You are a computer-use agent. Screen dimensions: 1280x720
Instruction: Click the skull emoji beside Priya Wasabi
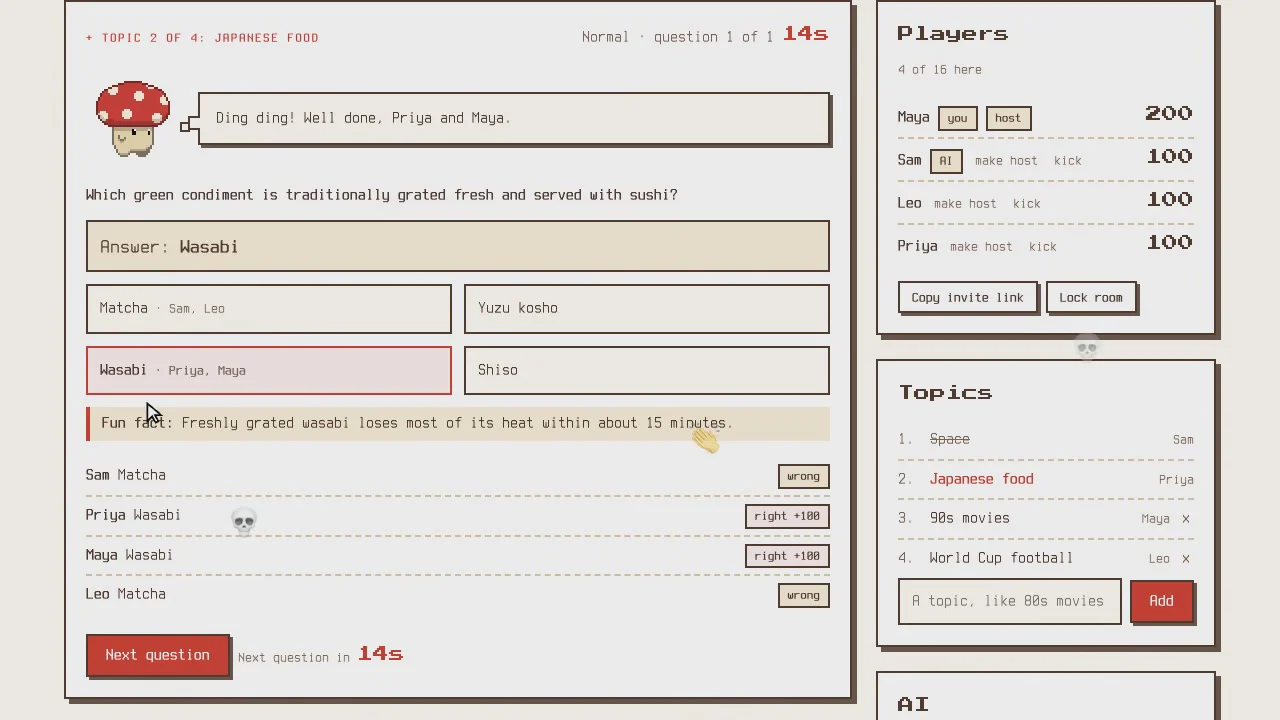click(x=244, y=521)
